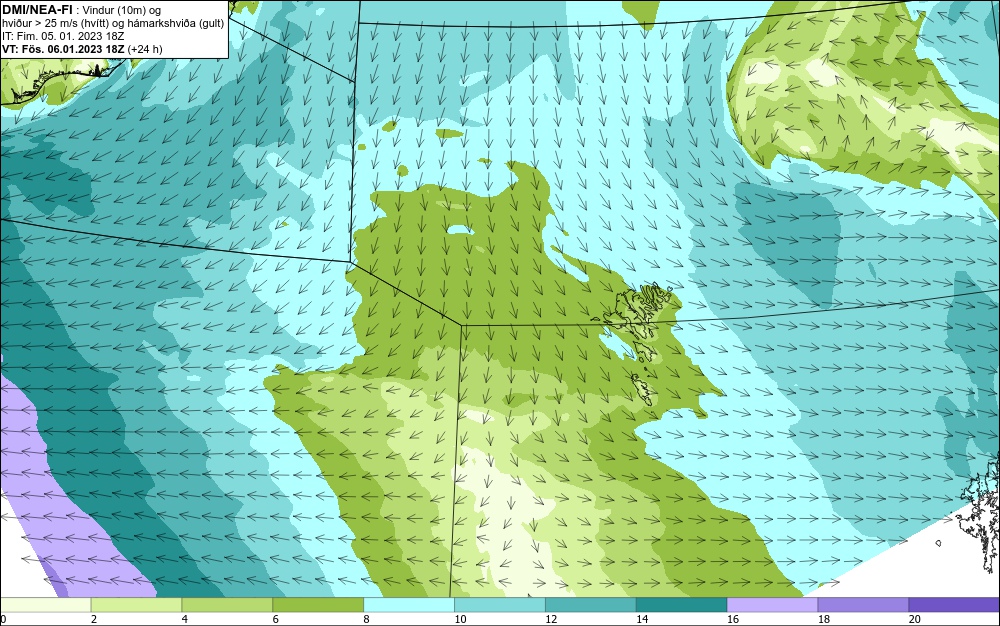
Task: Click the 10–12 m/s light teal swatch
Action: click(x=500, y=604)
